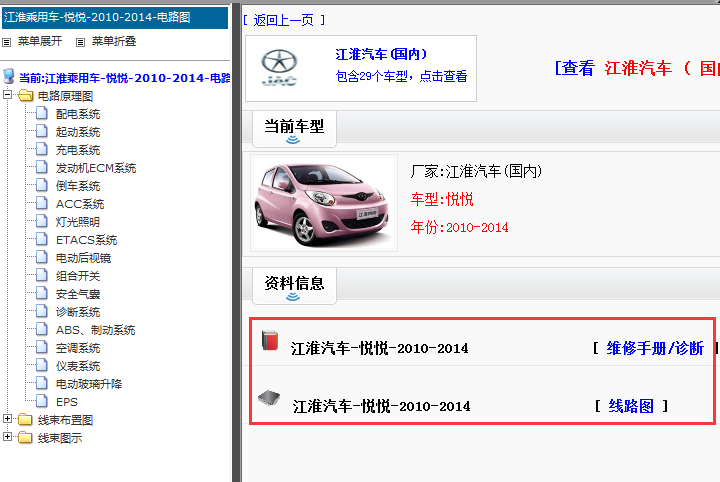
Task: Click the 当前:江淮乘用车-悦悦 root tree label
Action: click(124, 78)
